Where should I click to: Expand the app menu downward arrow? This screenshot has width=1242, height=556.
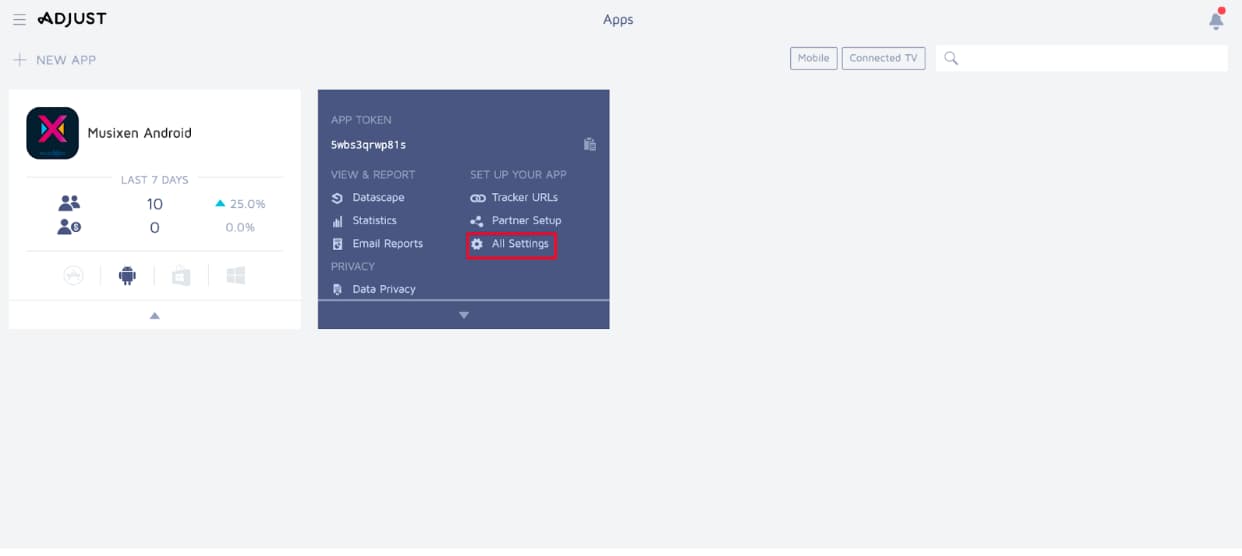[x=463, y=315]
